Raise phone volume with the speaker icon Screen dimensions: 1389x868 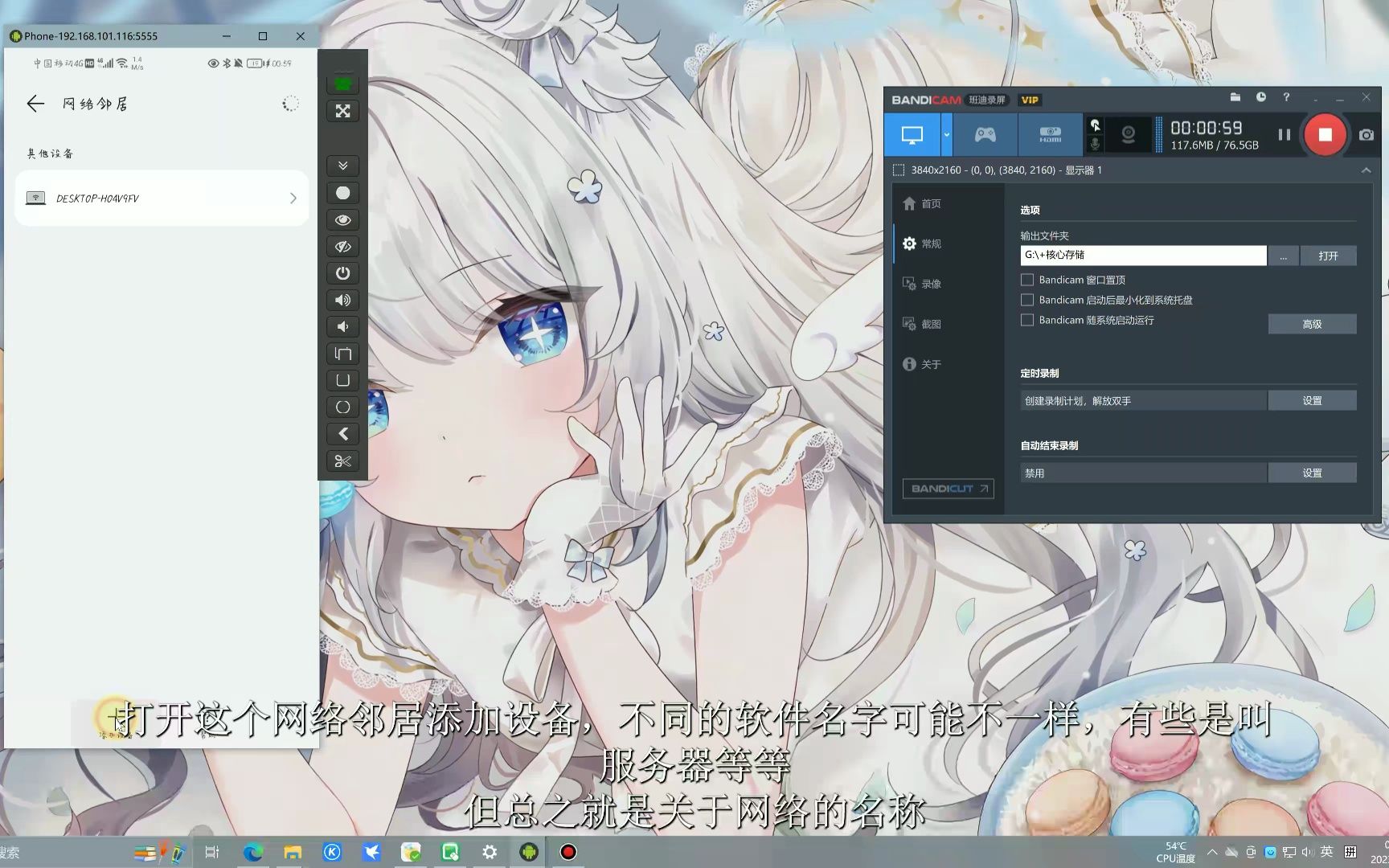pyautogui.click(x=342, y=300)
